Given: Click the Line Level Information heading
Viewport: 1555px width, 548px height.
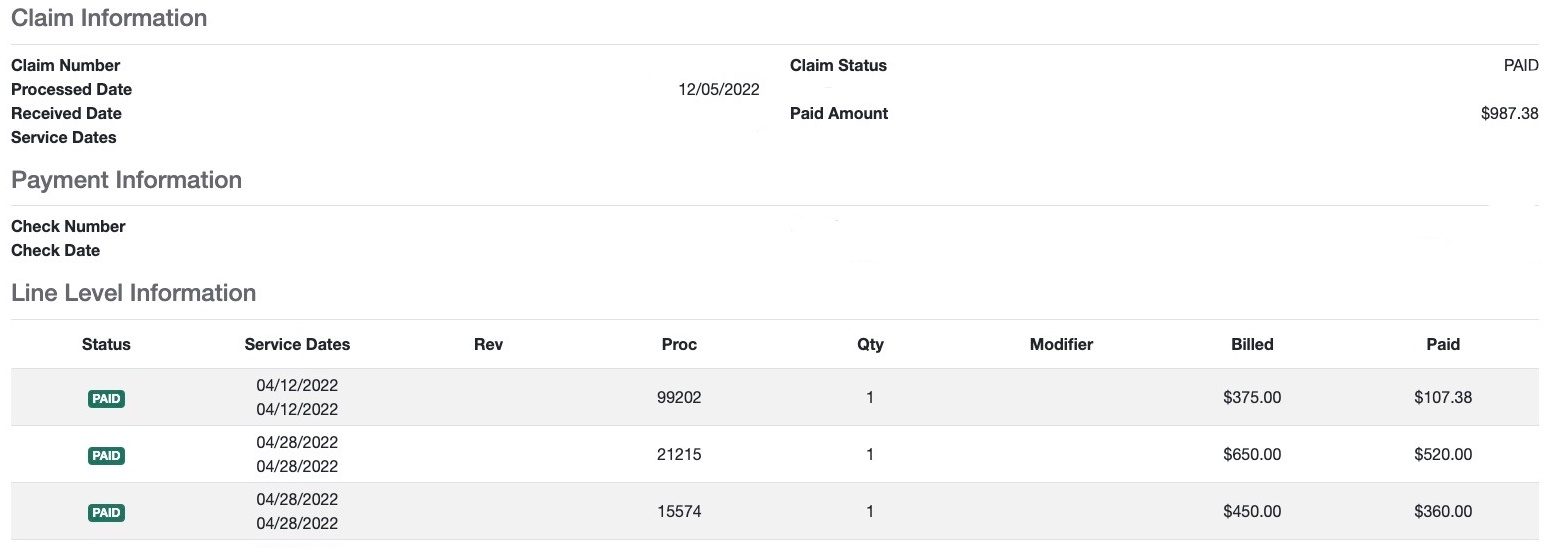Looking at the screenshot, I should click(x=133, y=293).
